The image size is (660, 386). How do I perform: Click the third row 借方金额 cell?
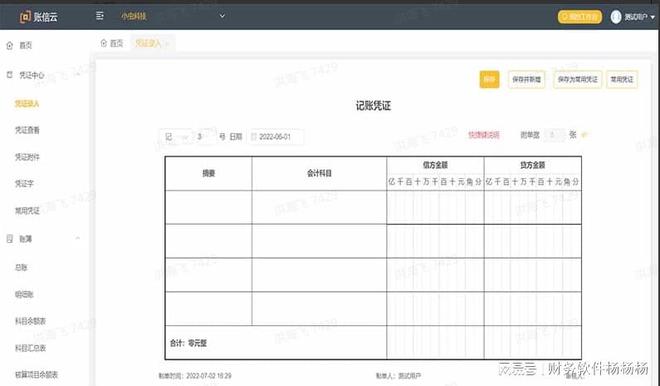point(435,274)
